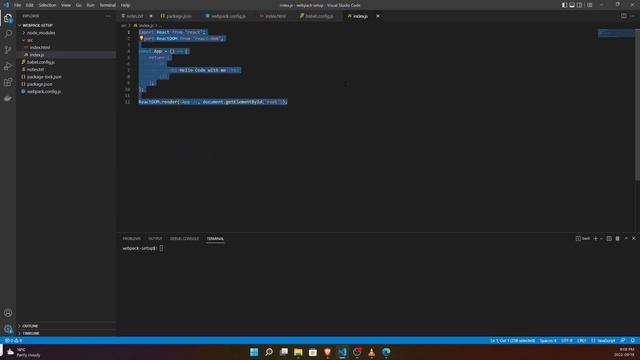Open the Selection menu

coord(47,5)
